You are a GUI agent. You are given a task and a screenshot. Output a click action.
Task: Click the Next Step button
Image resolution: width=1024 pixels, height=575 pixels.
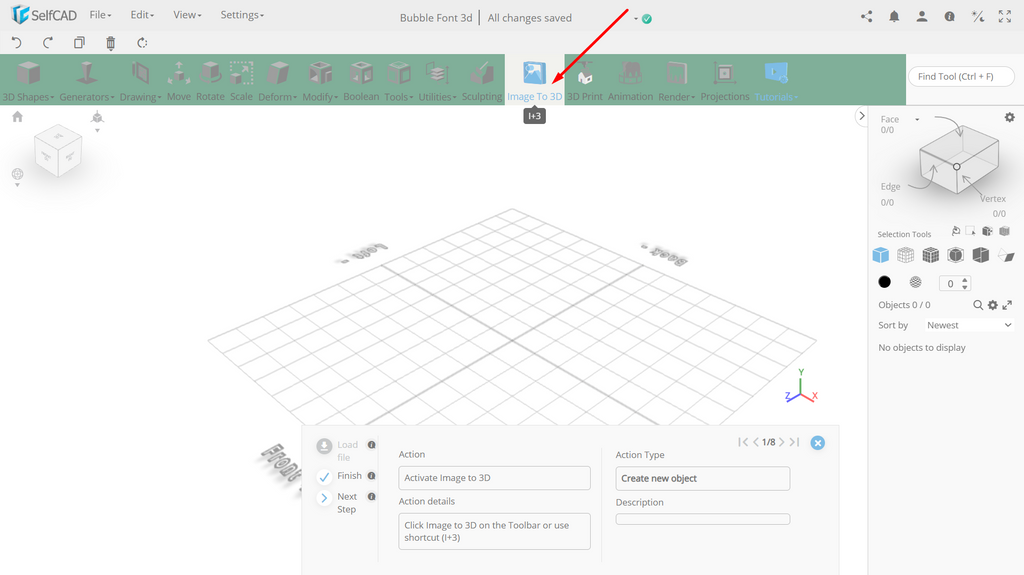[x=337, y=502]
